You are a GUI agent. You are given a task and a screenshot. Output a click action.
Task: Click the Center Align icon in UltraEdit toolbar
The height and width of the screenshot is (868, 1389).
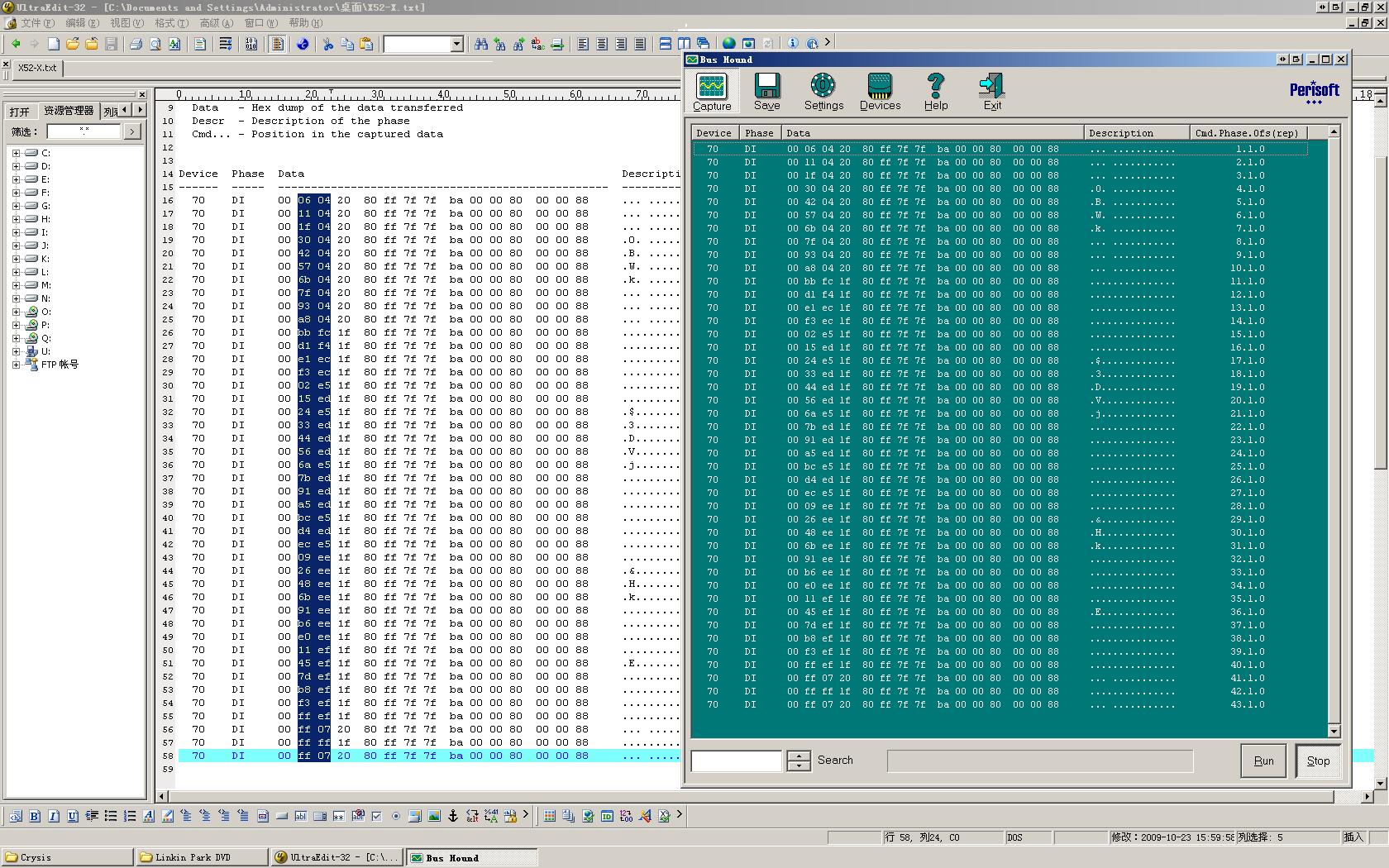[x=602, y=44]
